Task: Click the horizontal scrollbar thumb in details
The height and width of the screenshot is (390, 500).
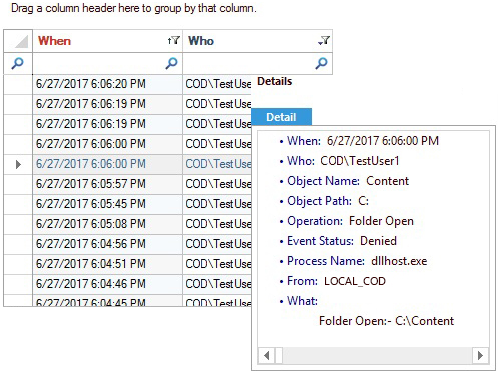Action: coord(279,356)
